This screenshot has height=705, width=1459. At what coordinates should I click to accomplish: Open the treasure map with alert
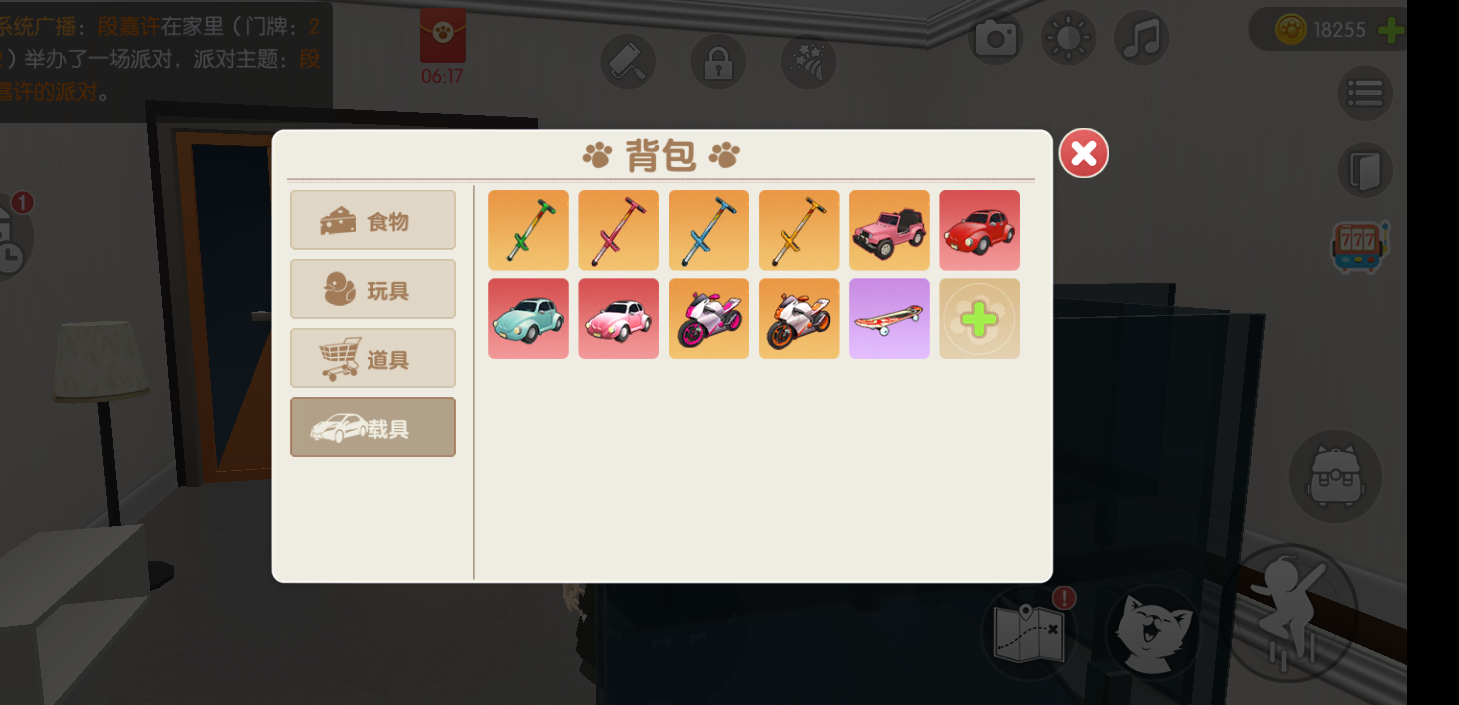click(1028, 632)
